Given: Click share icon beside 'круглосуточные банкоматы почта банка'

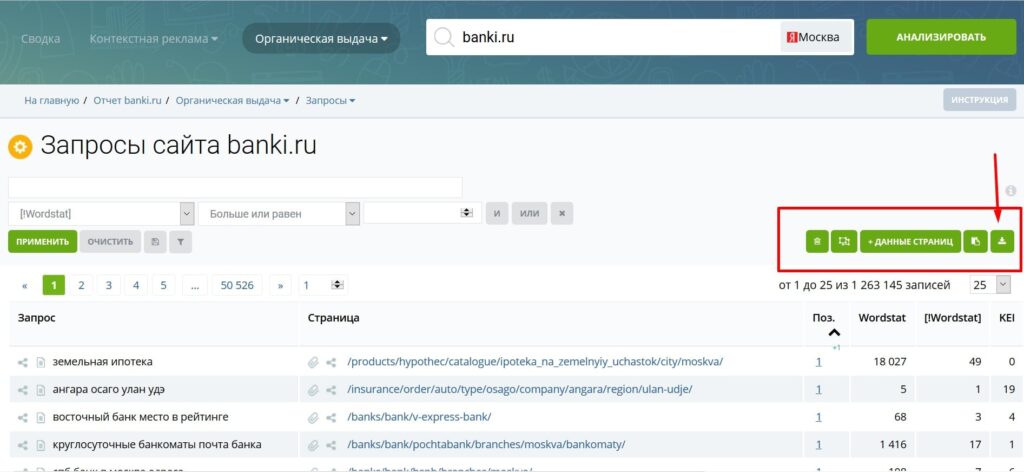Looking at the screenshot, I should pos(23,445).
